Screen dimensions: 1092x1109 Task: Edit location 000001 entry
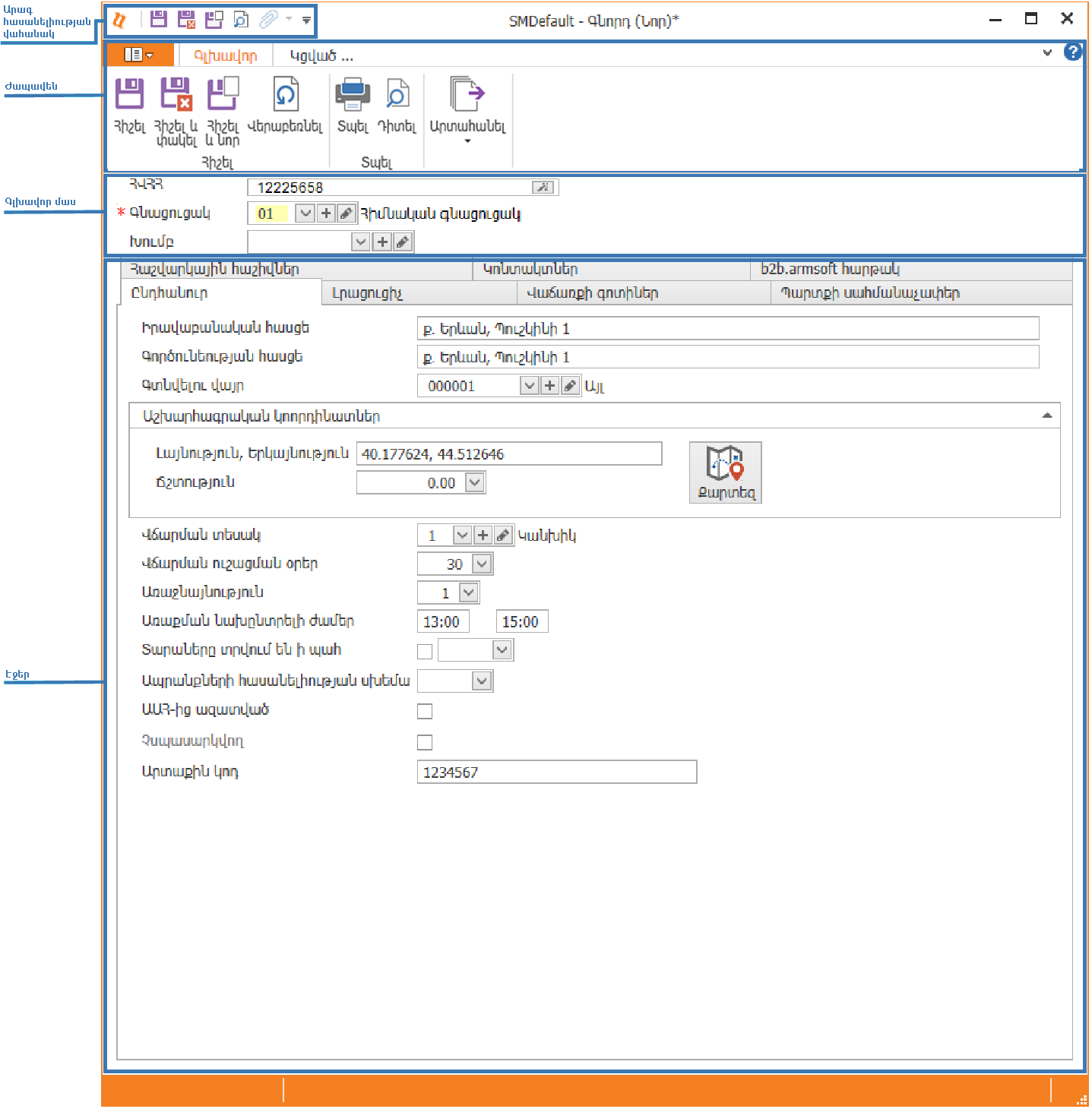pos(570,386)
